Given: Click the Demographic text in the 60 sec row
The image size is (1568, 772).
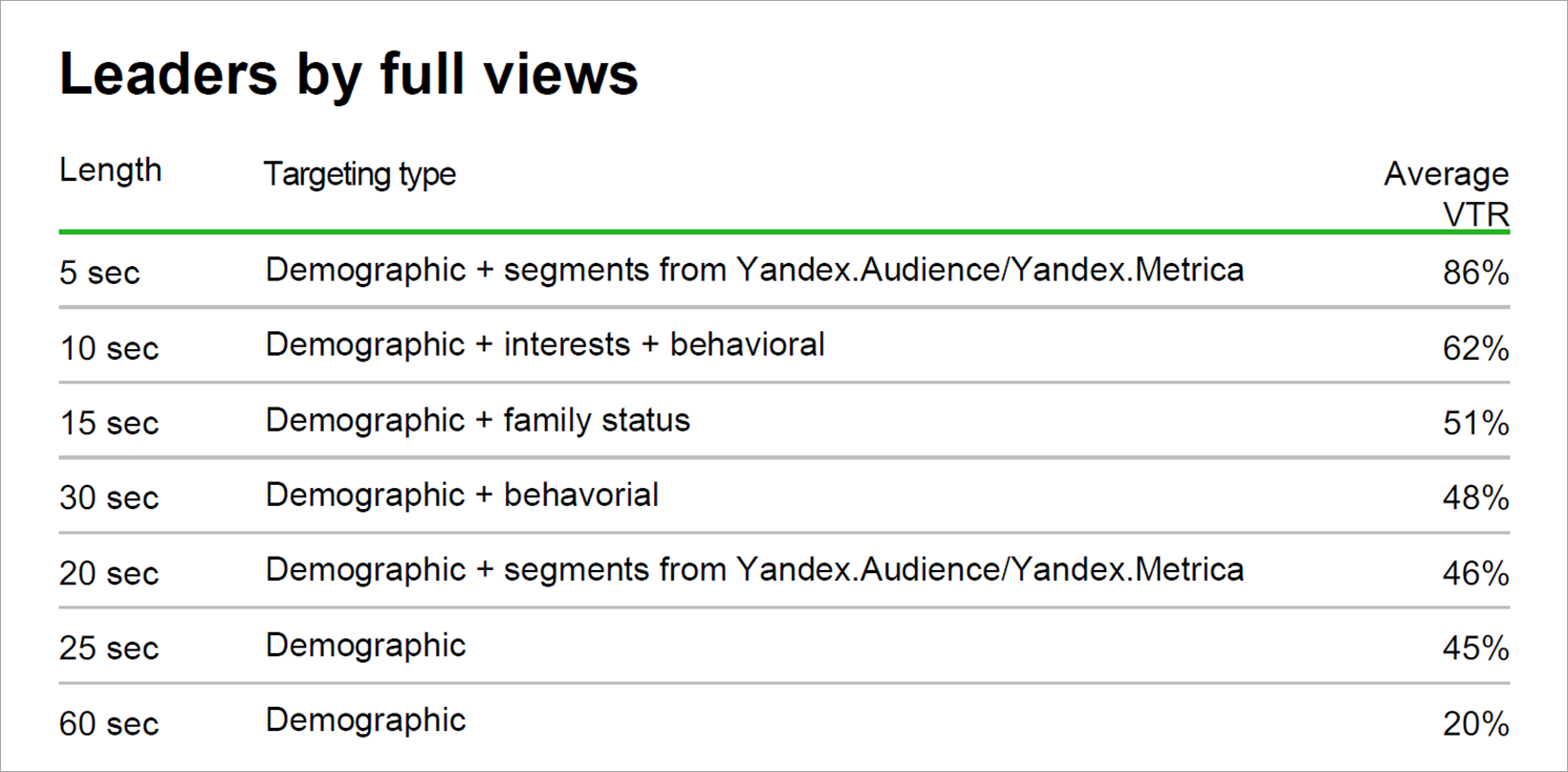Looking at the screenshot, I should click(x=365, y=720).
